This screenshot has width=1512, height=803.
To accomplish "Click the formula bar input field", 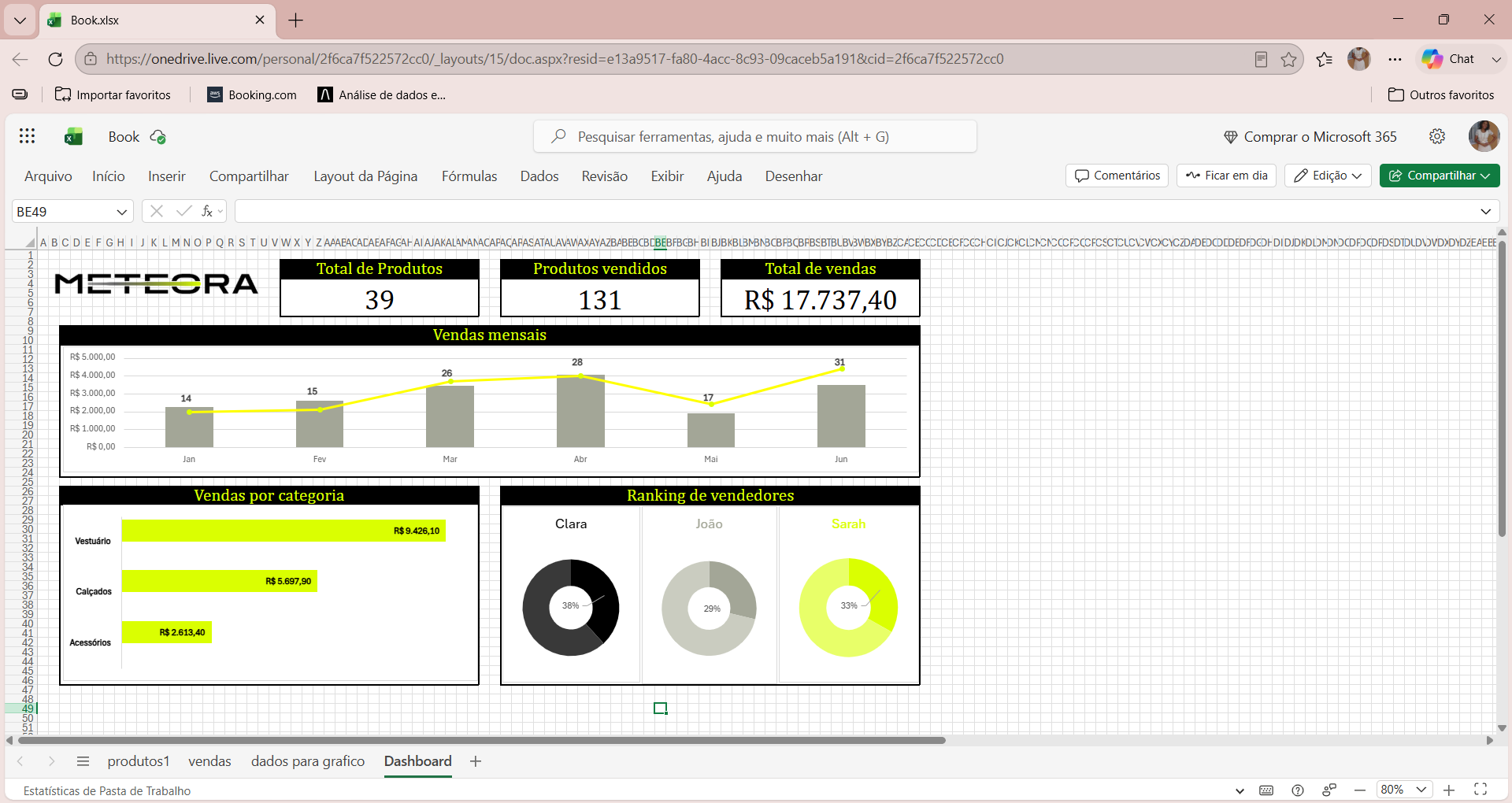I will [x=857, y=211].
